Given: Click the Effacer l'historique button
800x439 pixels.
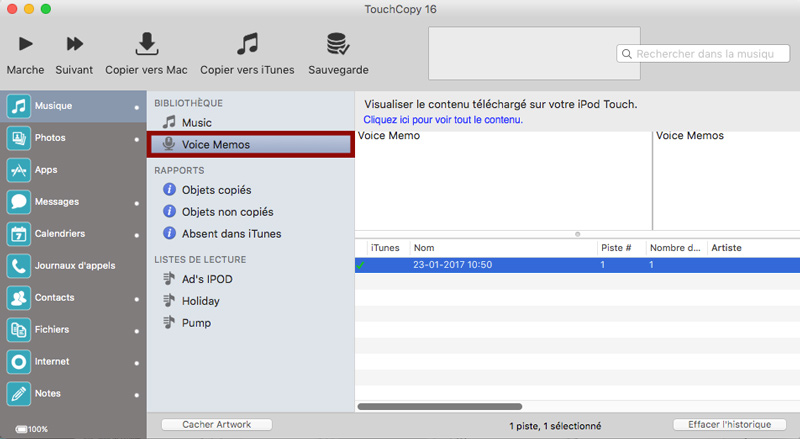Looking at the screenshot, I should [x=730, y=425].
